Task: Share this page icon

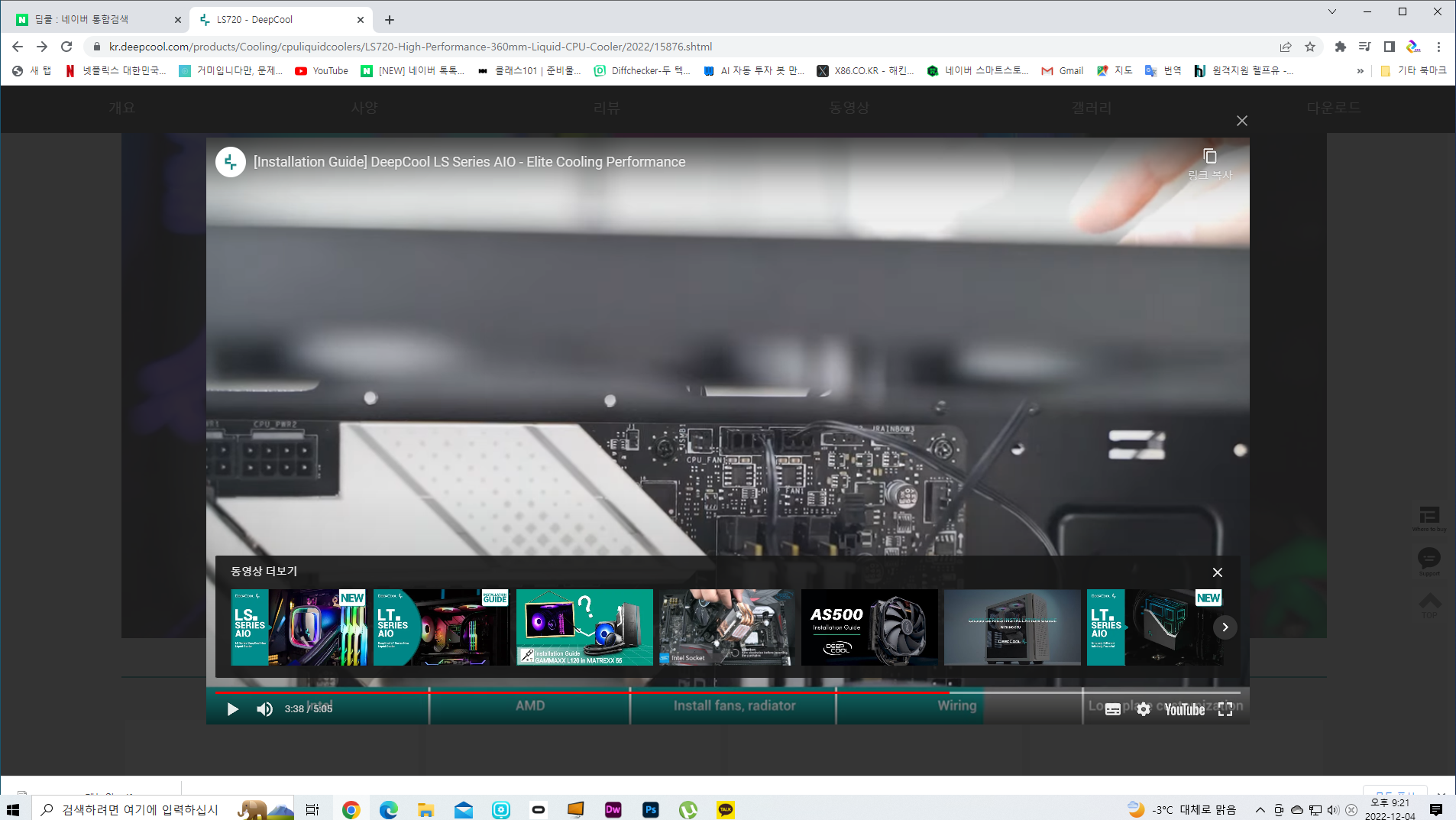Action: (1286, 47)
